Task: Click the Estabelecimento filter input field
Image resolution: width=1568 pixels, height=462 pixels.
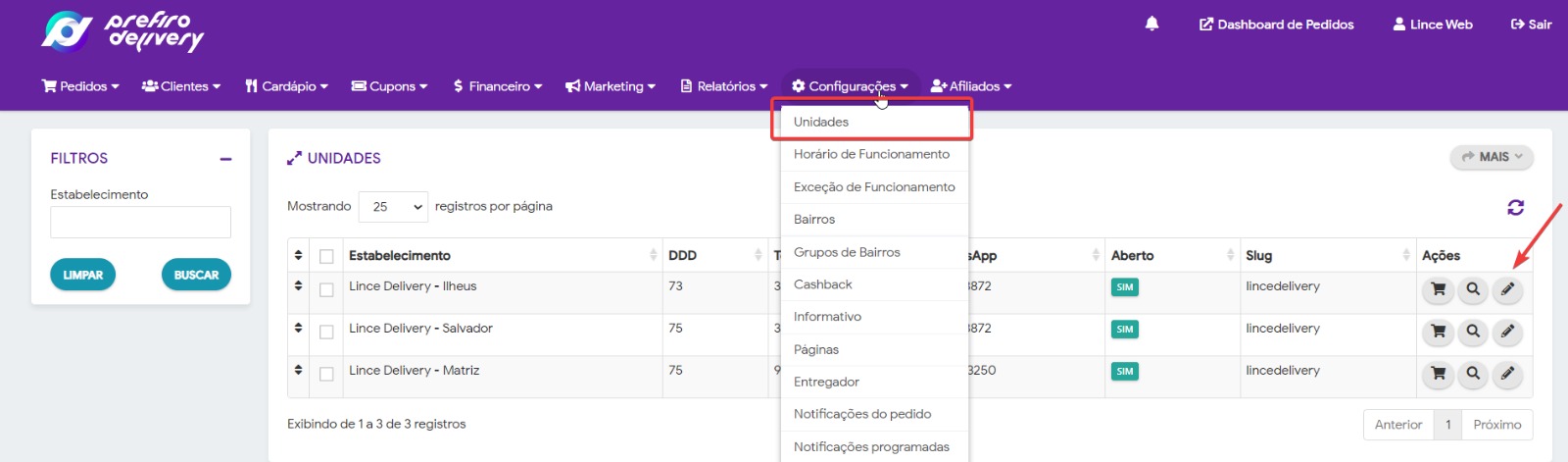Action: click(x=140, y=222)
